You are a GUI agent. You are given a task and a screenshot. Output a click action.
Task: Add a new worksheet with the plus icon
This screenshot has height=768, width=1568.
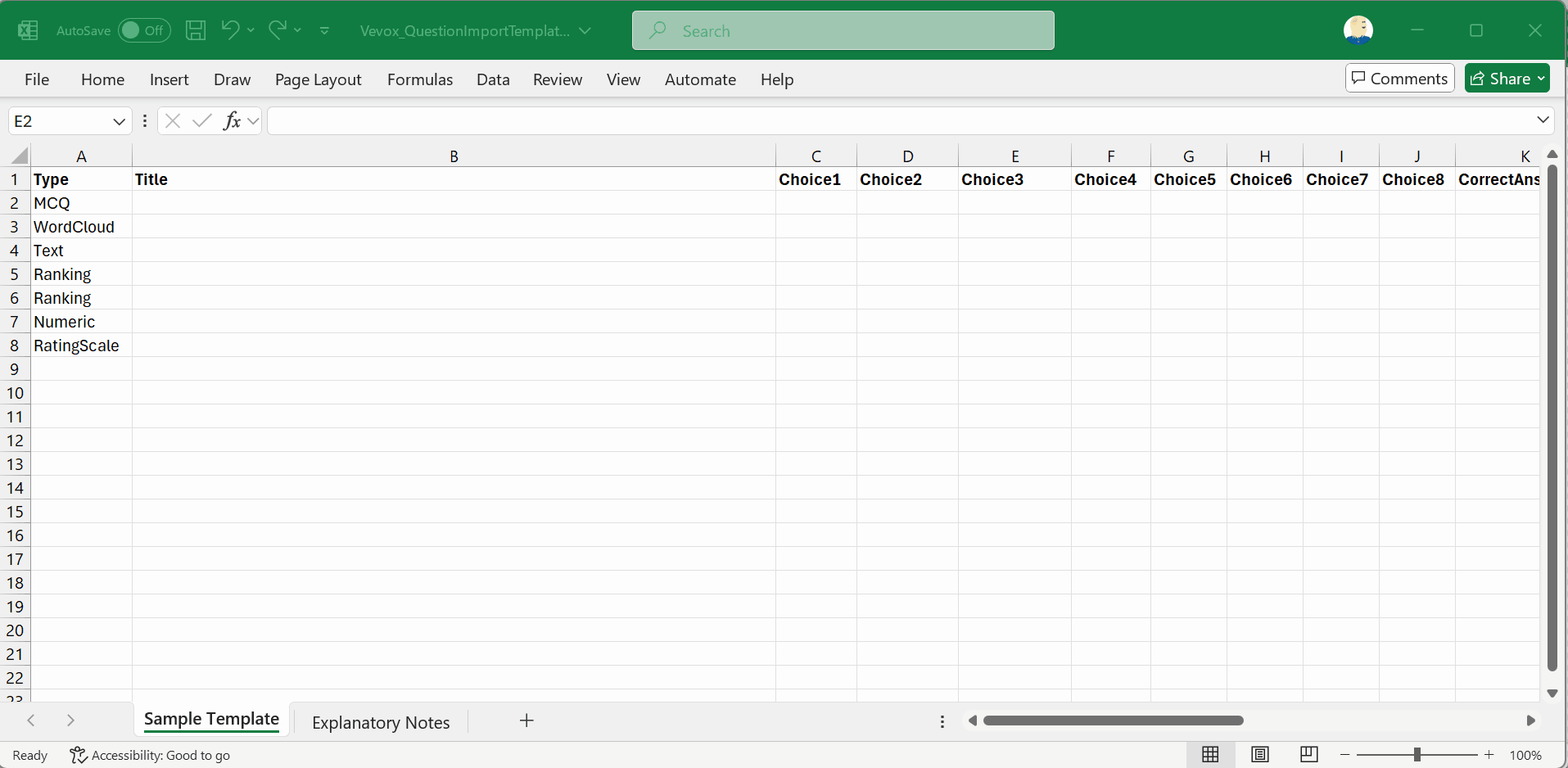tap(526, 721)
